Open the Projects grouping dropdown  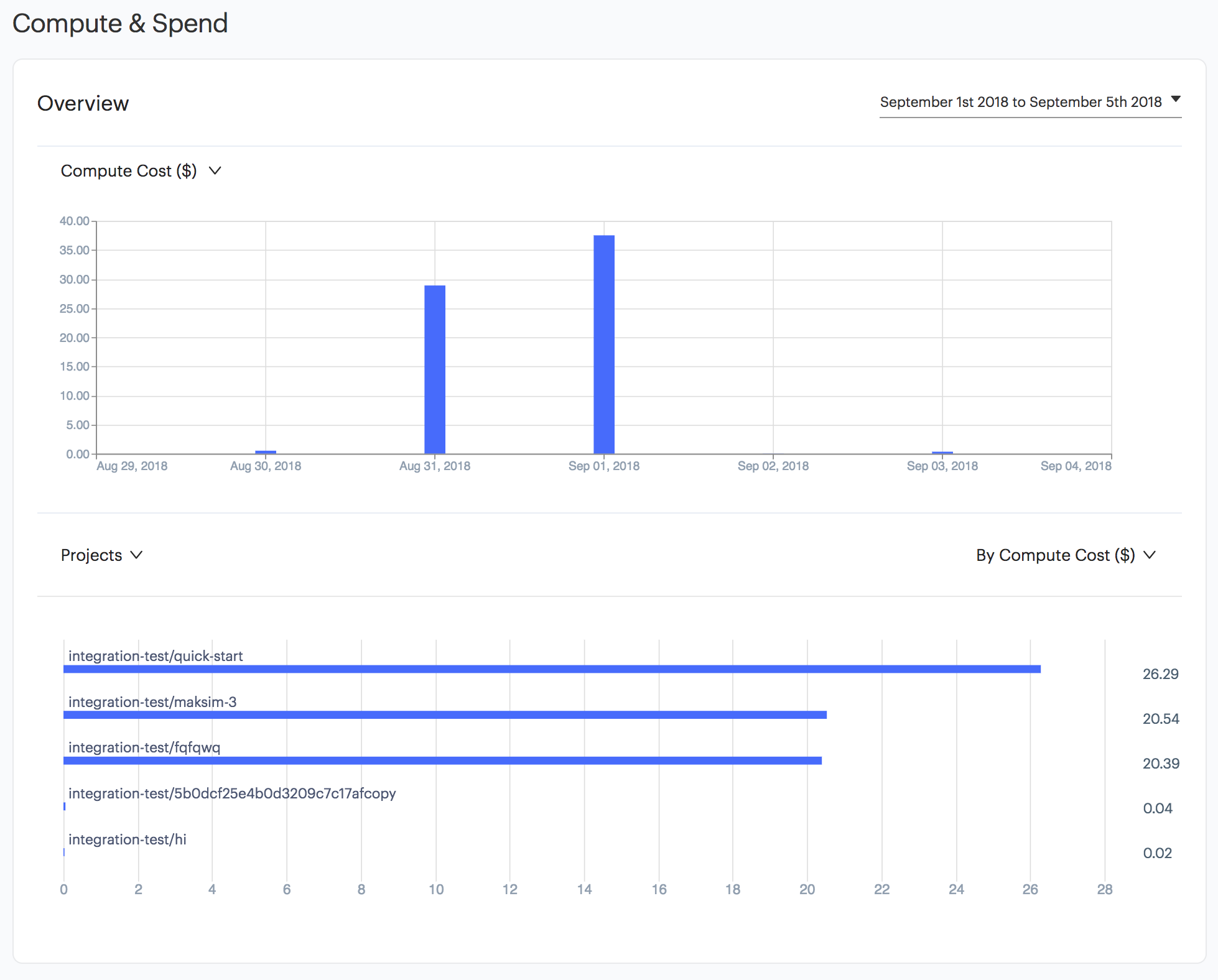[101, 555]
